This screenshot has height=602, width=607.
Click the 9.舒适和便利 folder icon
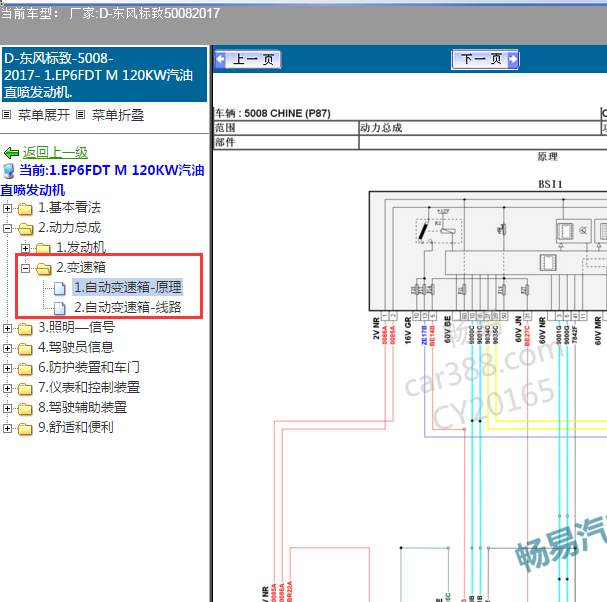[25, 429]
